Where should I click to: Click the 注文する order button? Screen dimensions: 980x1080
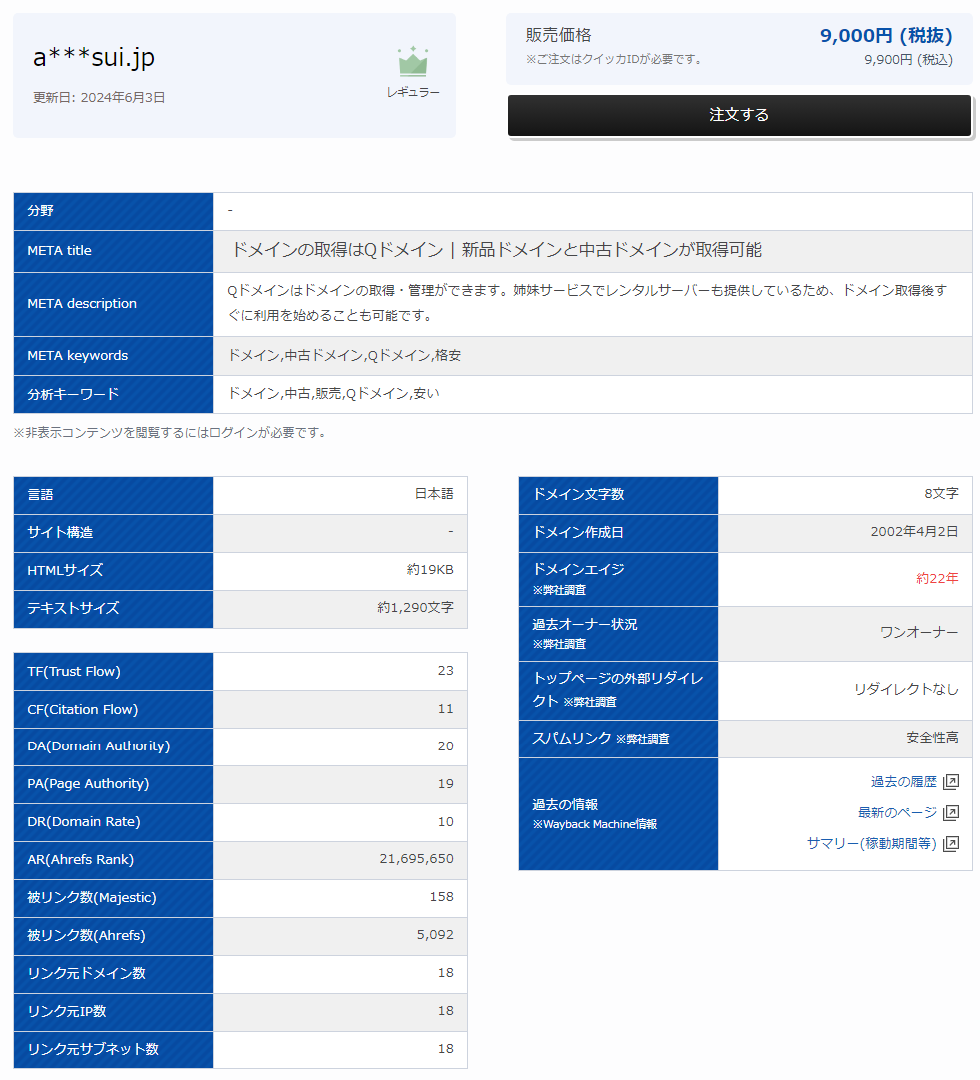click(x=739, y=115)
